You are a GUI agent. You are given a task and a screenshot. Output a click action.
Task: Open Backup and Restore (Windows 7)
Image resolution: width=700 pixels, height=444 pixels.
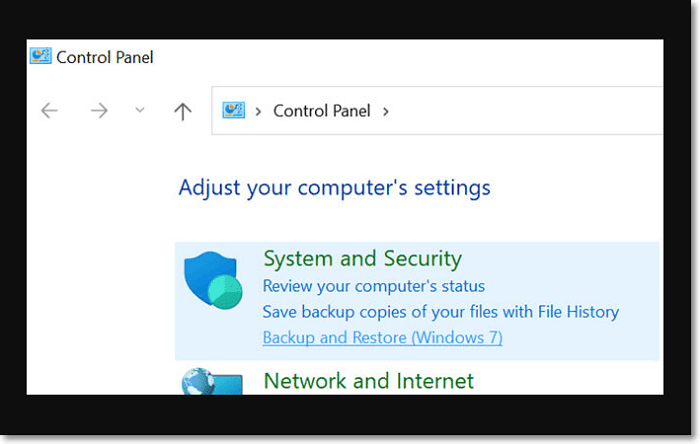(382, 338)
